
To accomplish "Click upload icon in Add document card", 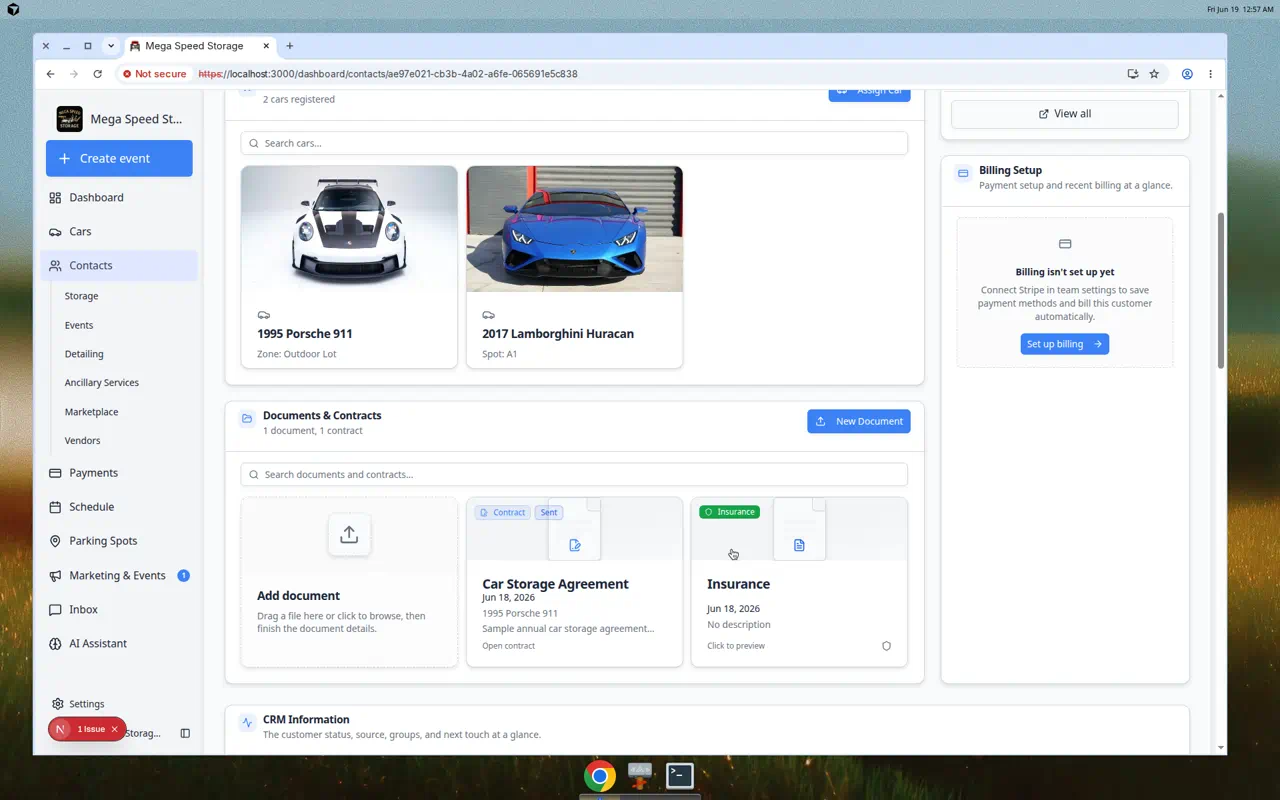I will click(x=349, y=535).
